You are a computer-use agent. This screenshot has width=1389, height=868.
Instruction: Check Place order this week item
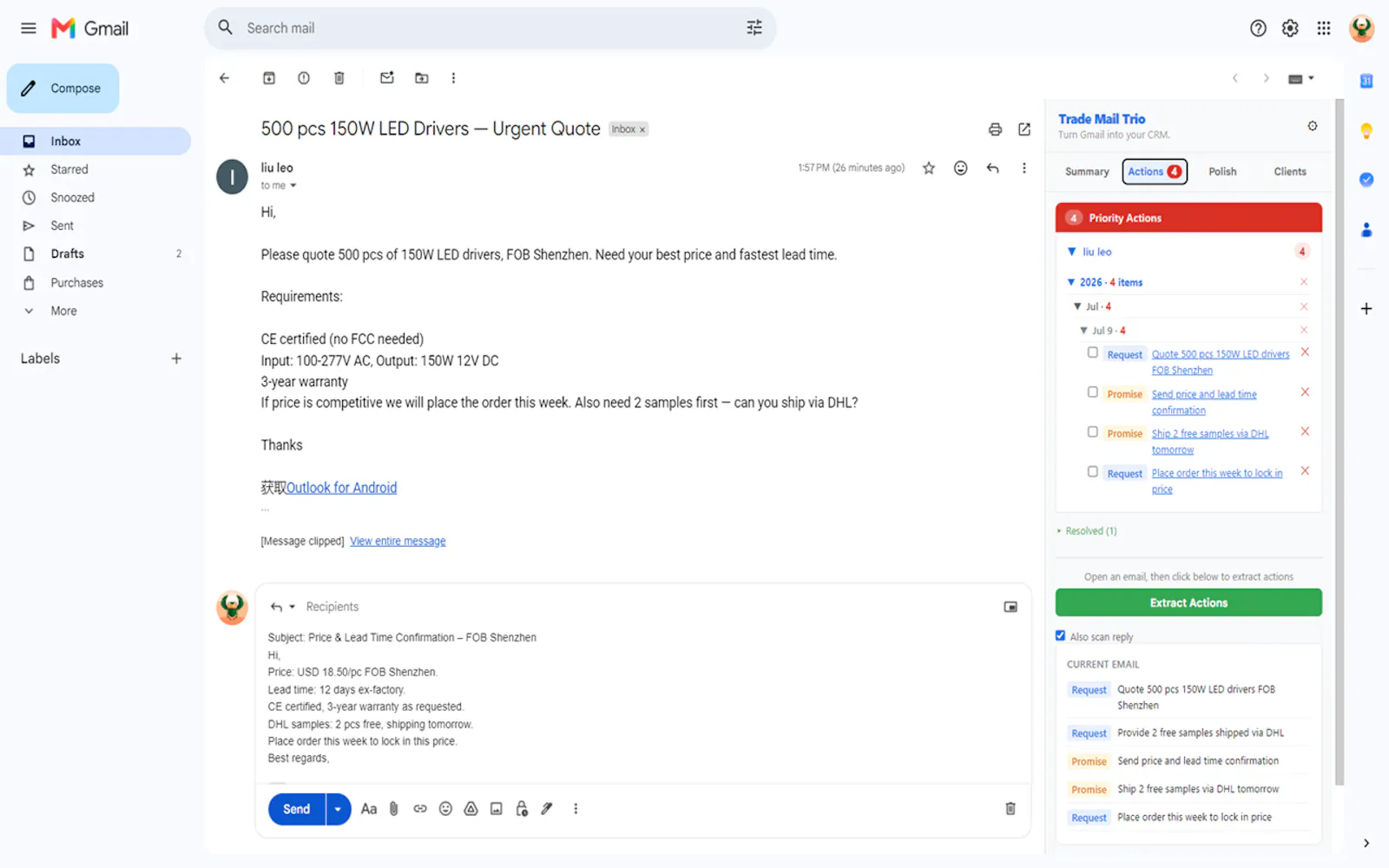click(x=1093, y=471)
